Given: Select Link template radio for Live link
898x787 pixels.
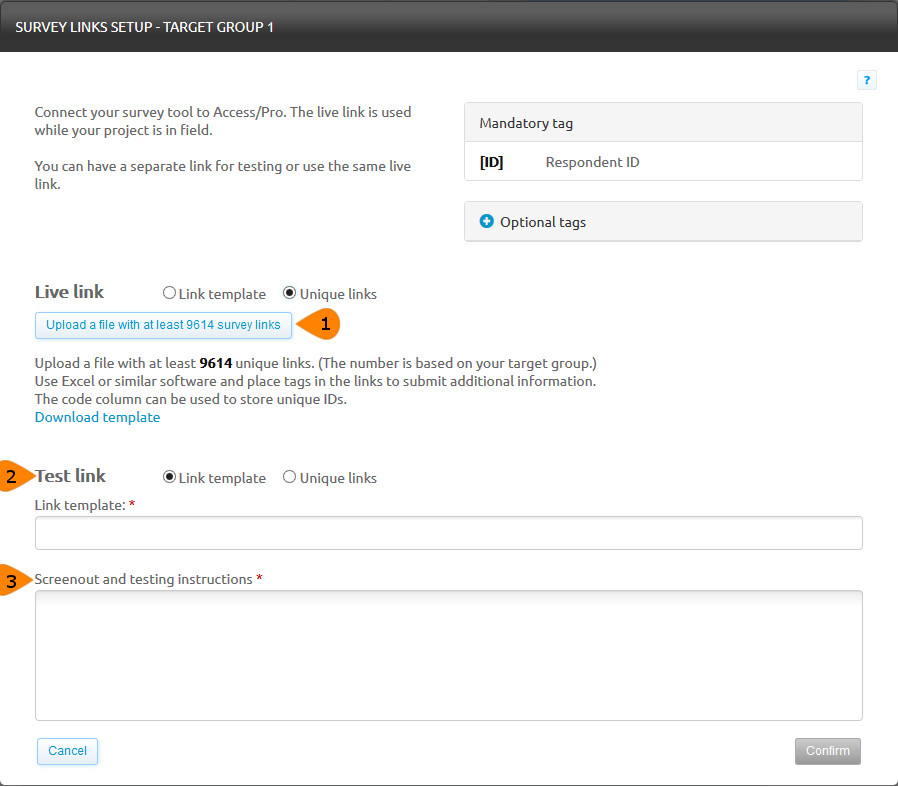Looking at the screenshot, I should point(169,294).
